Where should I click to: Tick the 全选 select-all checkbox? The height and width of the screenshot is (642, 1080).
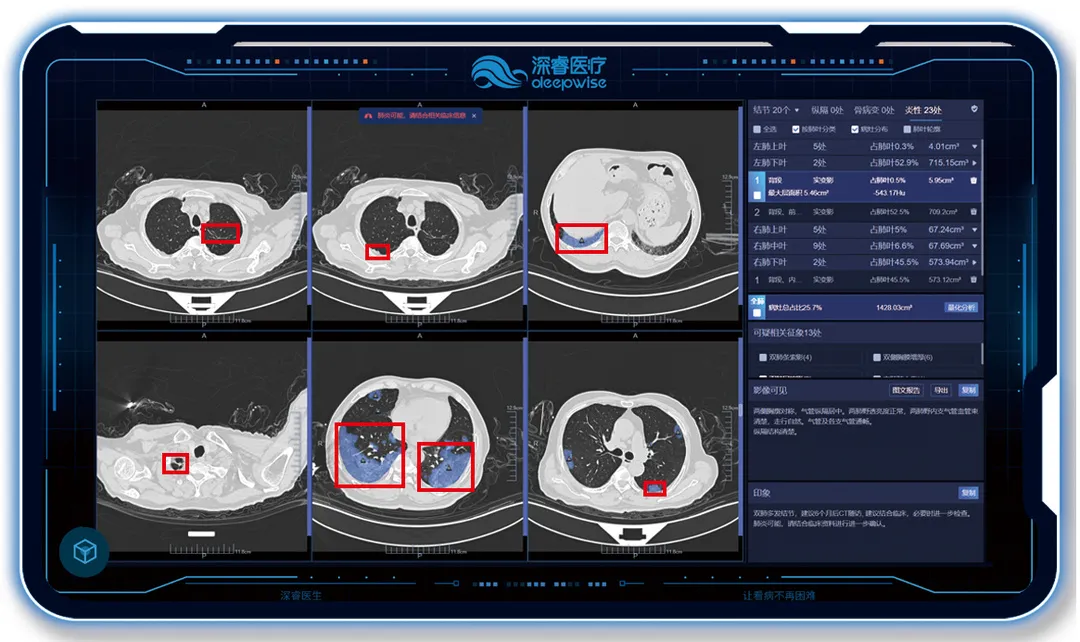click(757, 129)
